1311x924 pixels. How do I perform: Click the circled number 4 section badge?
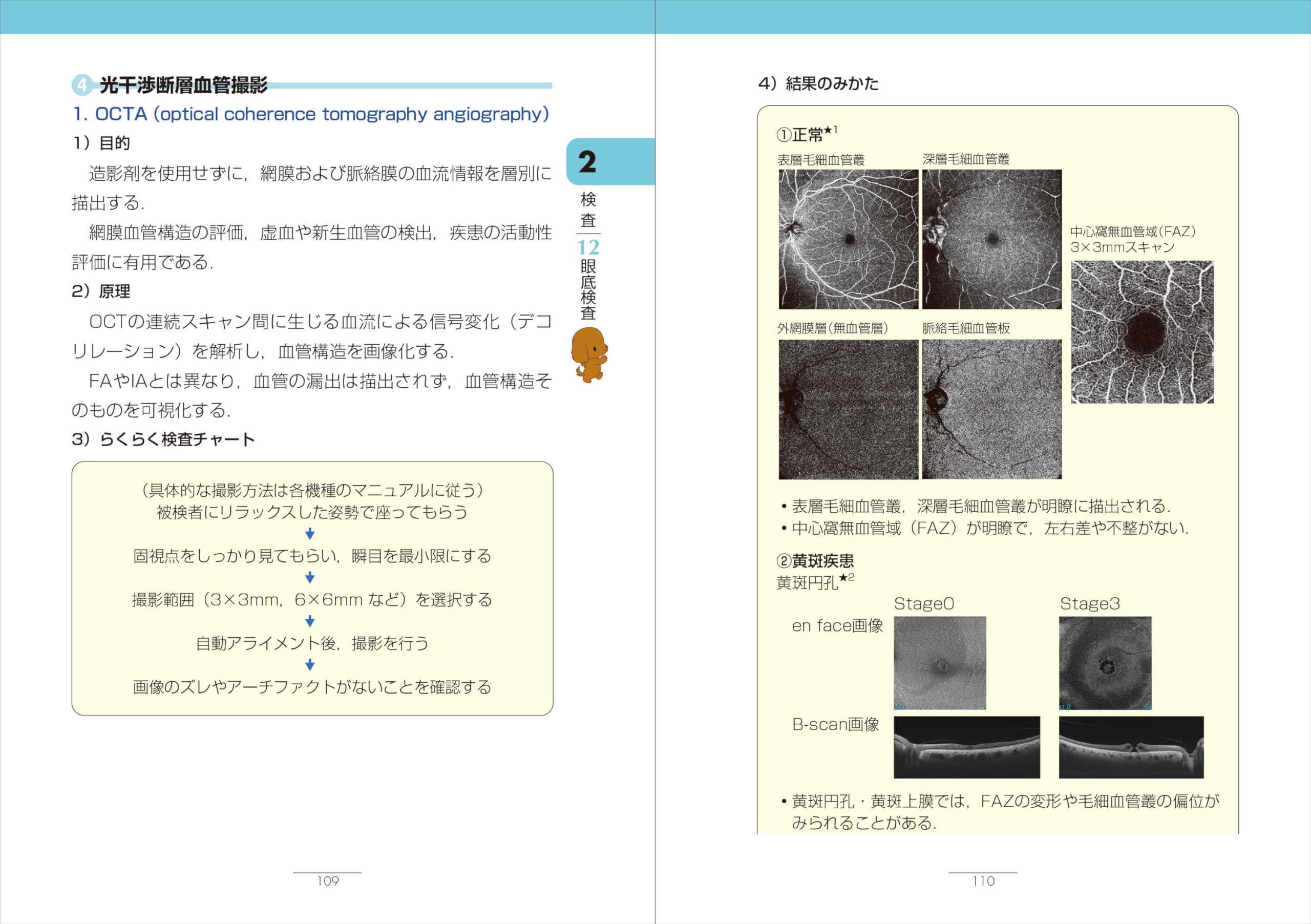(81, 85)
